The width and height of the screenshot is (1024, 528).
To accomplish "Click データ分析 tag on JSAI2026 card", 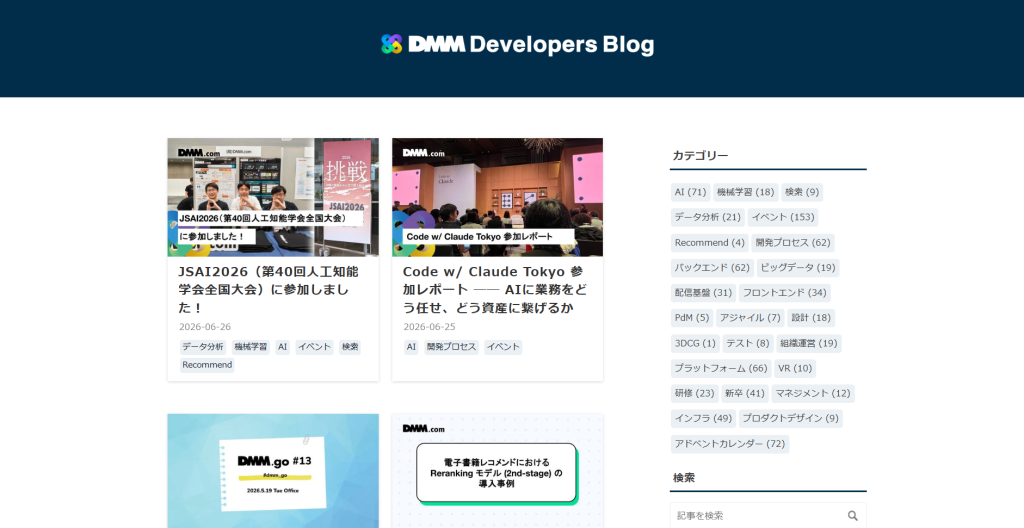I will (202, 347).
